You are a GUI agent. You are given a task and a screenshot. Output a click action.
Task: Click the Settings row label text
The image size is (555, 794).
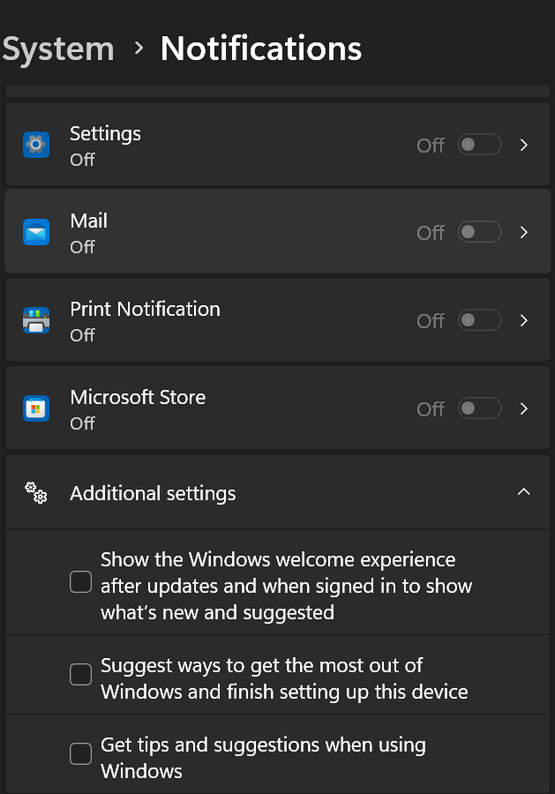click(105, 134)
